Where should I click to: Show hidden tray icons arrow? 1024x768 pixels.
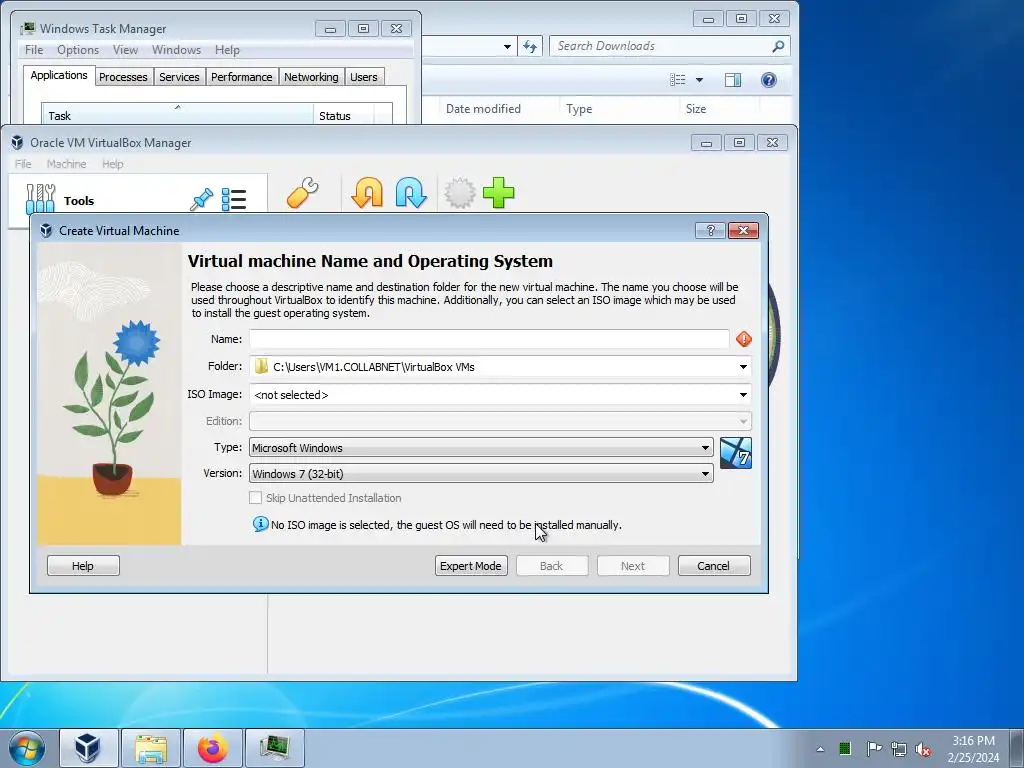pyautogui.click(x=820, y=749)
